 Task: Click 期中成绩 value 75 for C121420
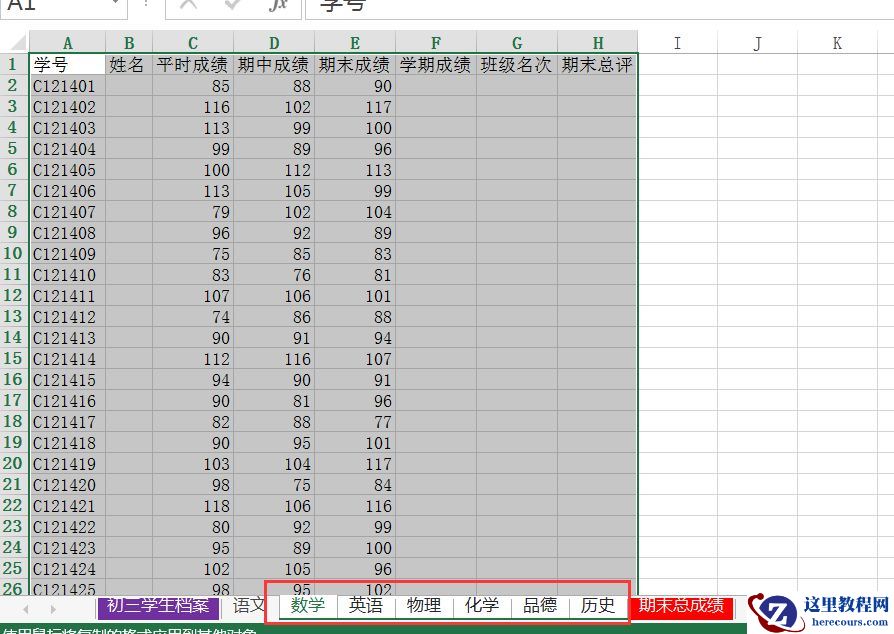click(x=274, y=485)
